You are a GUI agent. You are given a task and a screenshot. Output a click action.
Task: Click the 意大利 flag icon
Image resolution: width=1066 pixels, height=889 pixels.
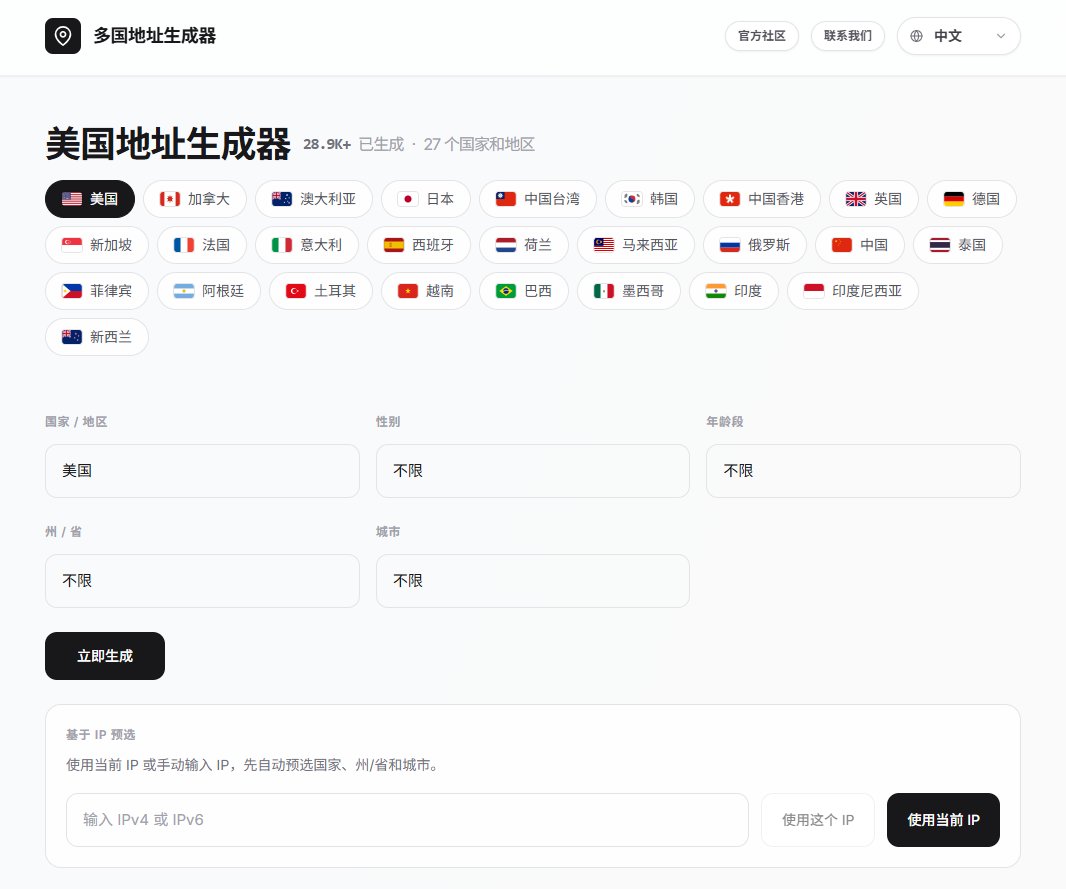pos(281,245)
